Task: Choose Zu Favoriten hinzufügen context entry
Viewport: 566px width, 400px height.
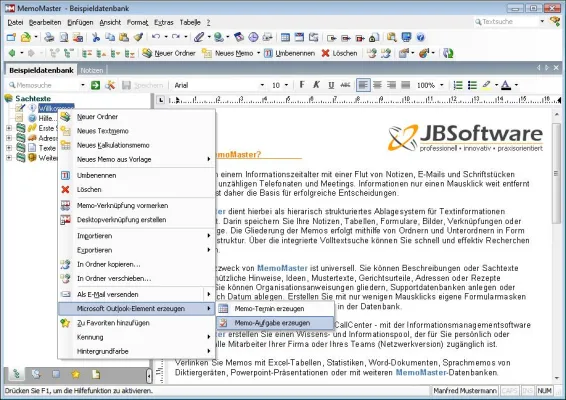Action: coord(136,323)
